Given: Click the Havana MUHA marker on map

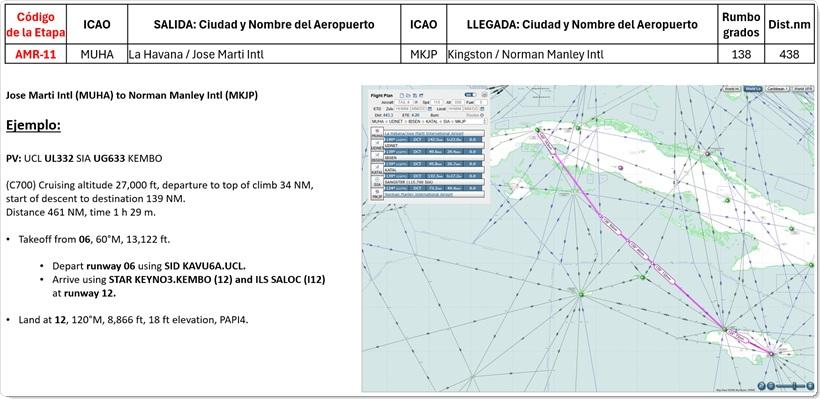Looking at the screenshot, I should [x=537, y=130].
